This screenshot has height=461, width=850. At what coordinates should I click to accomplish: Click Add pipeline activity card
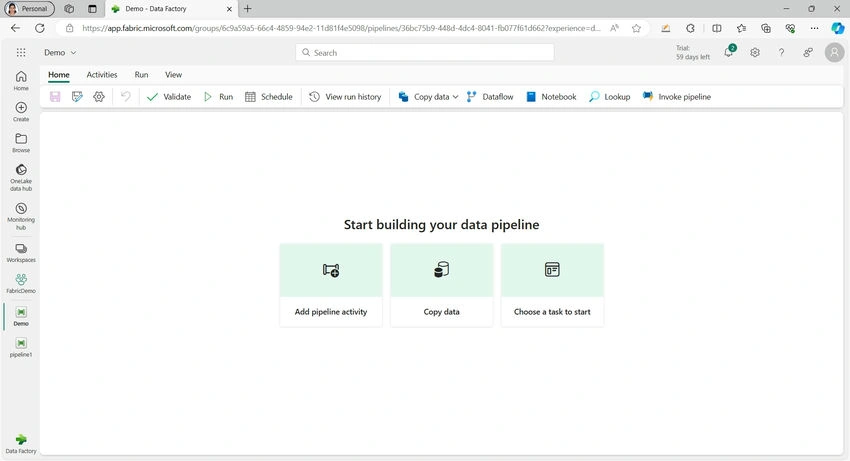point(331,285)
